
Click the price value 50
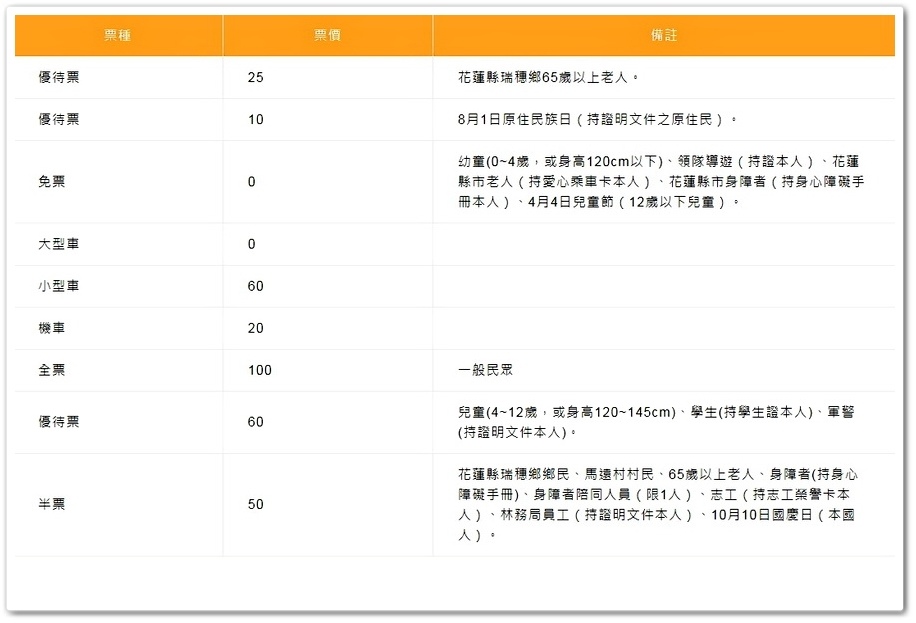tap(255, 504)
